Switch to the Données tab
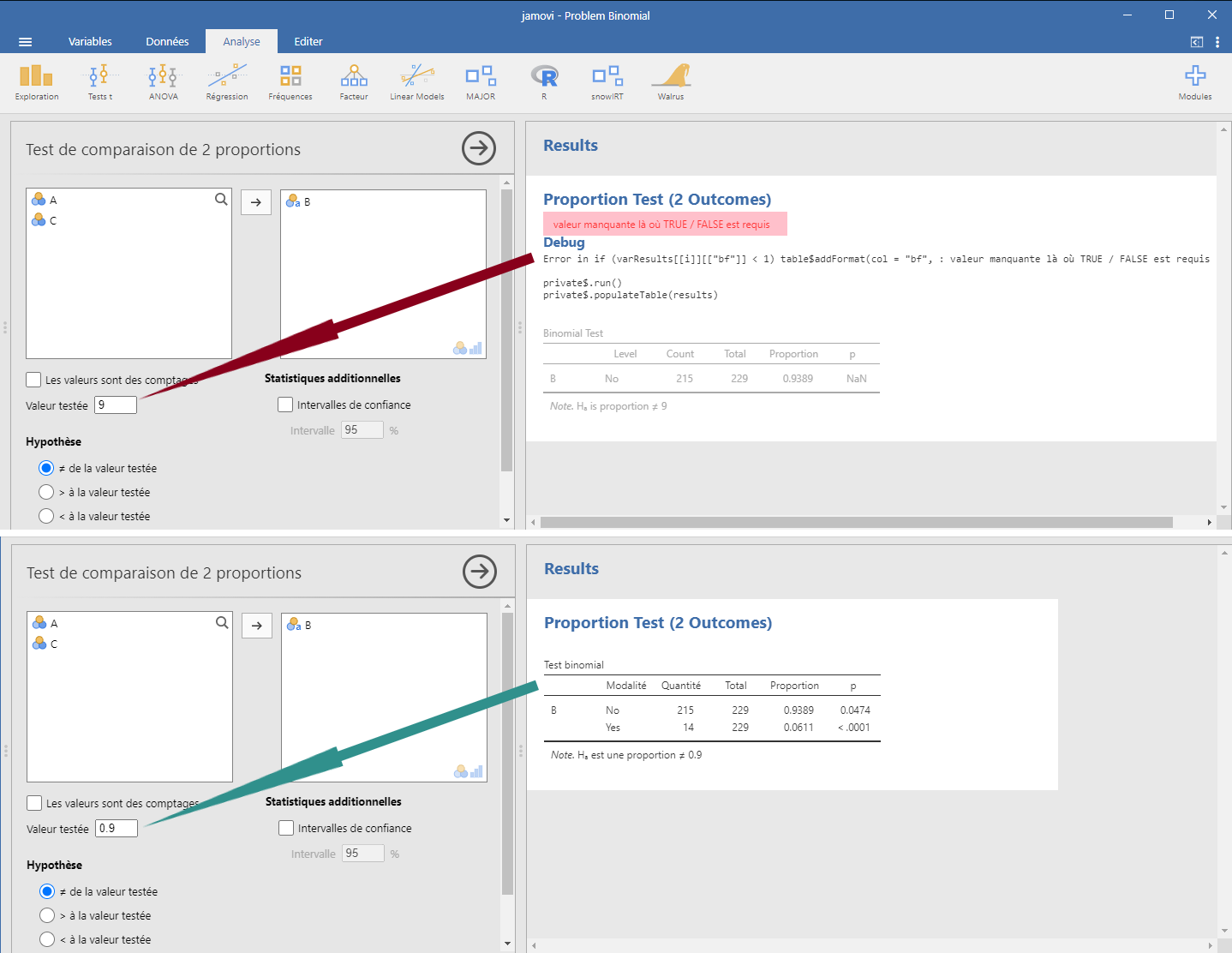This screenshot has height=953, width=1232. [167, 42]
